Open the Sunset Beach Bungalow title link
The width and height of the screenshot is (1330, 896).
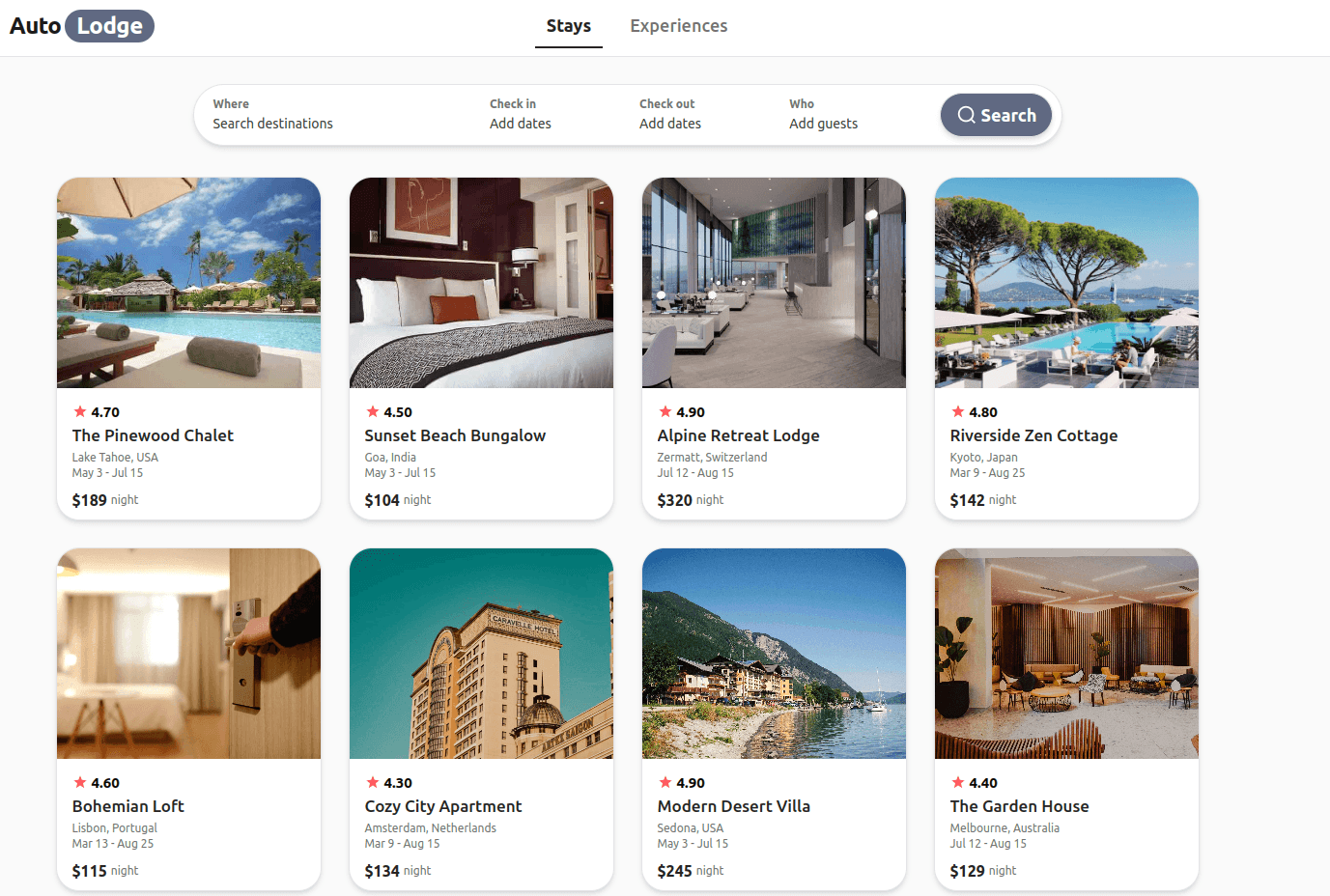[455, 435]
